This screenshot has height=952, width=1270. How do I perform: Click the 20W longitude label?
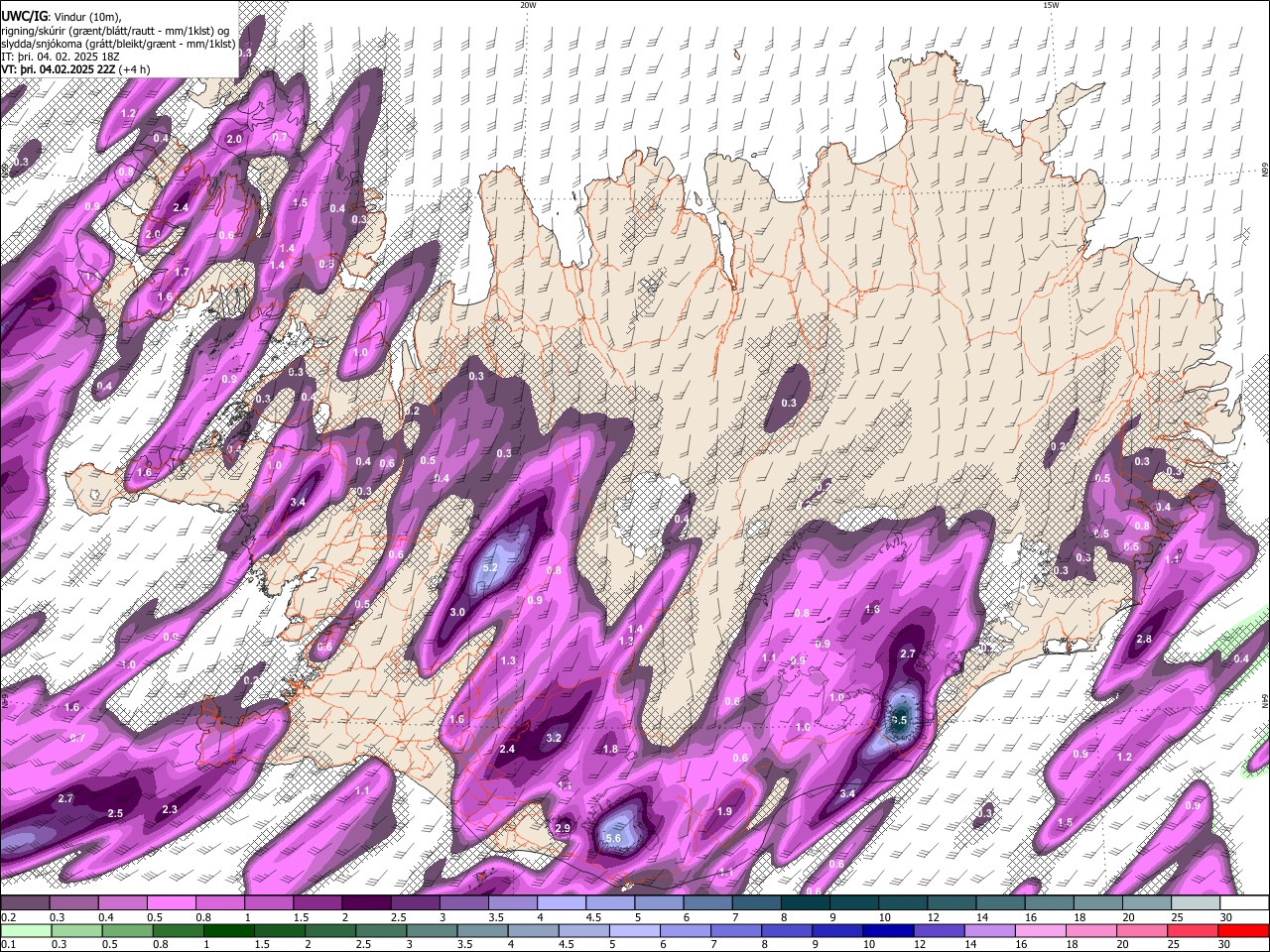click(x=528, y=5)
